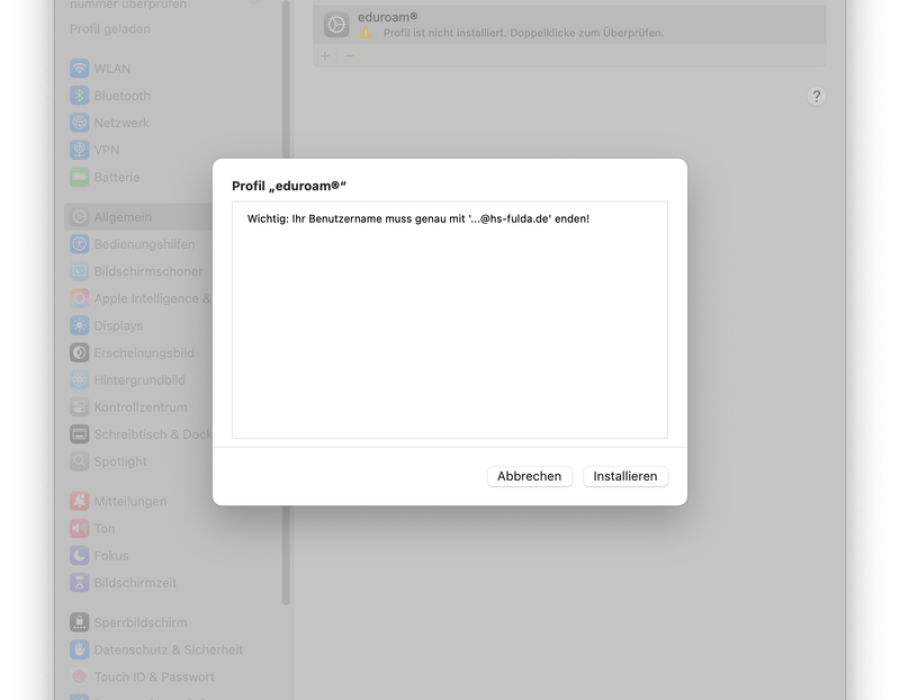This screenshot has height=700, width=900.
Task: Click the Abbrechen button
Action: 529,476
